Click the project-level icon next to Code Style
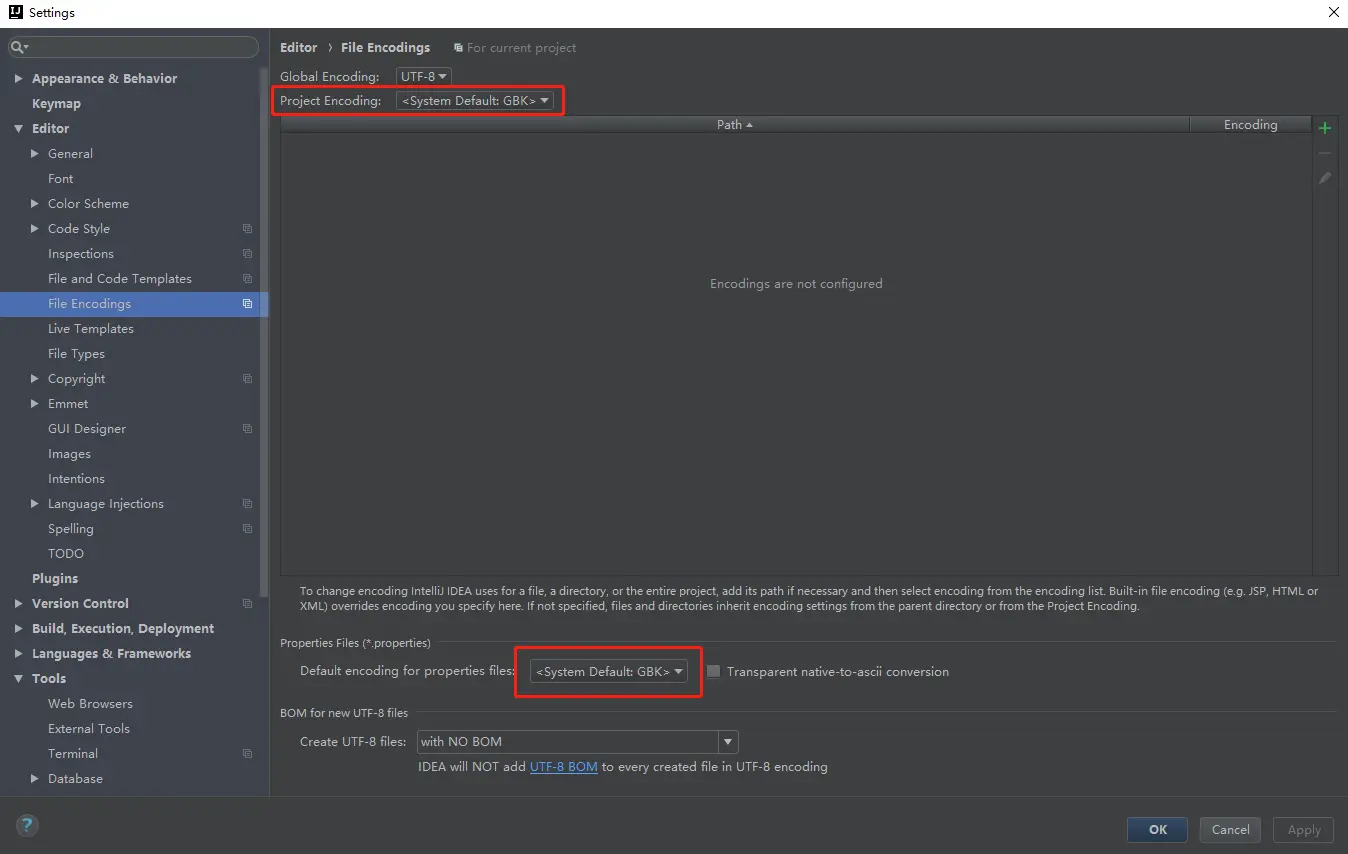The width and height of the screenshot is (1348, 854). (247, 229)
